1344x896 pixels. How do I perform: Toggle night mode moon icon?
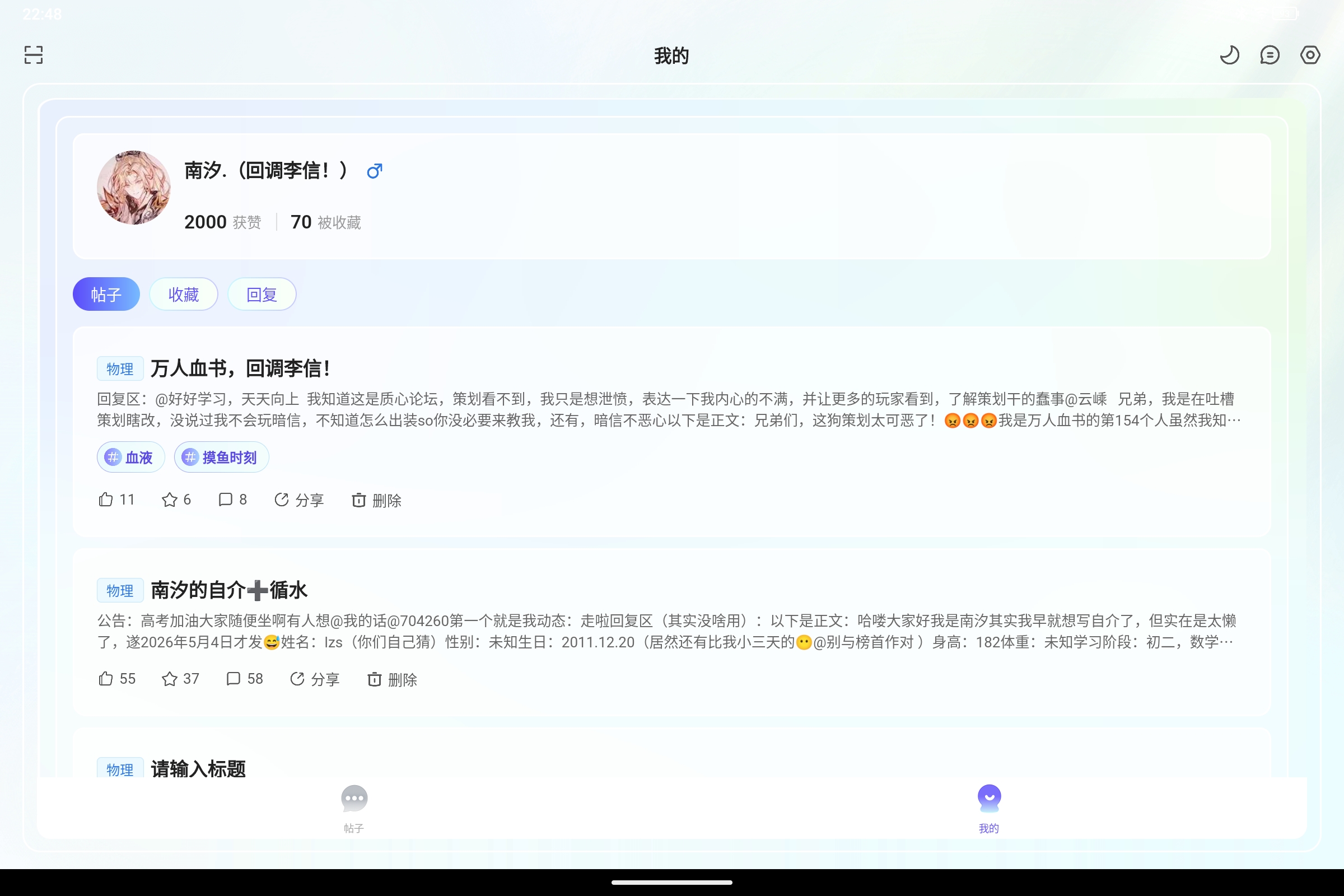(1229, 55)
